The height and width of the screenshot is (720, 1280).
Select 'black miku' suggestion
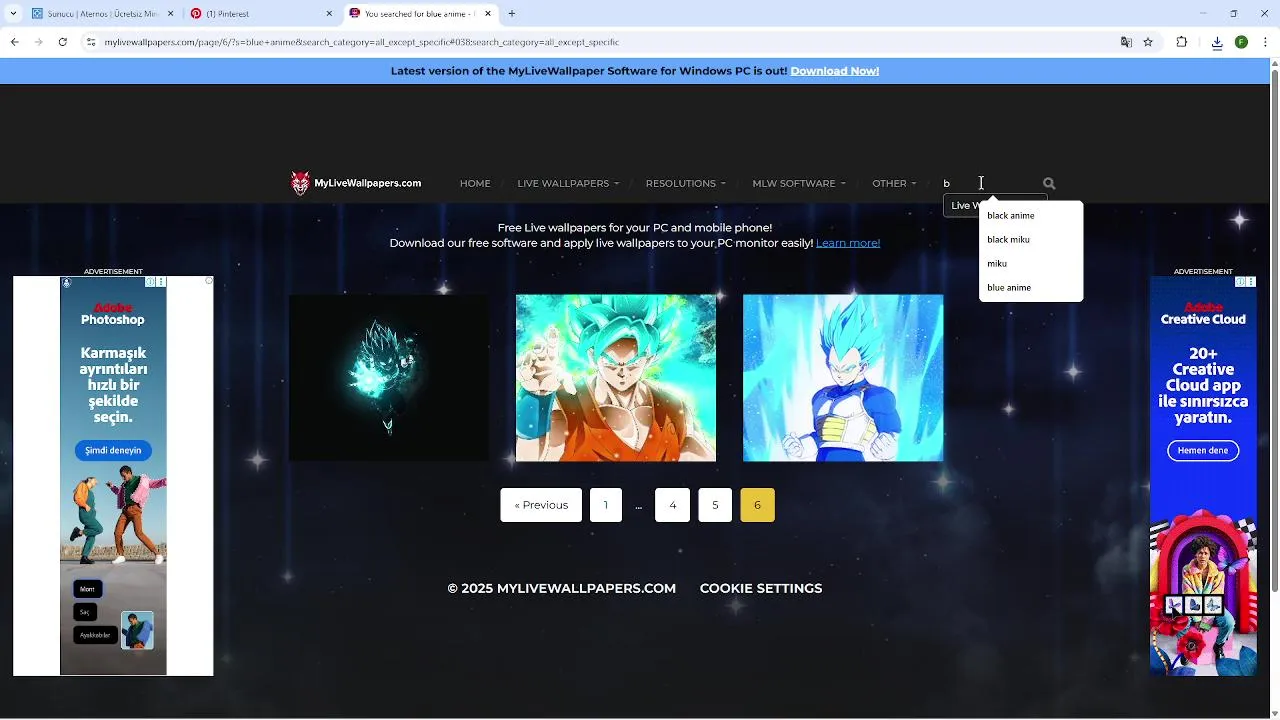[1031, 240]
